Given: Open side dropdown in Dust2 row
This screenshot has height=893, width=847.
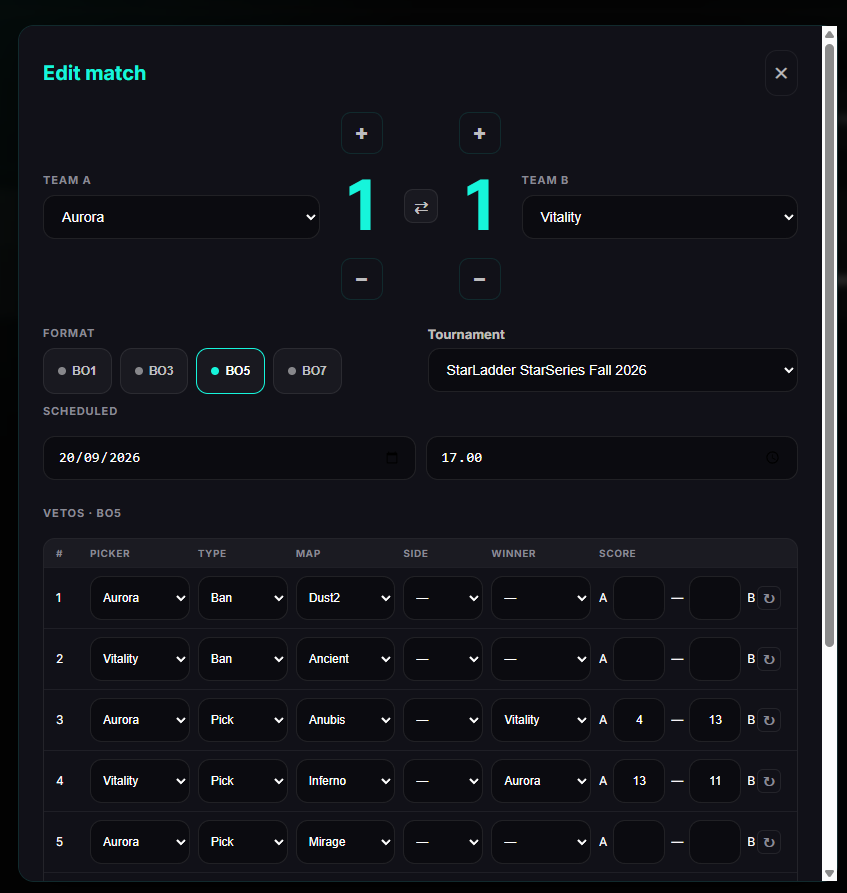Looking at the screenshot, I should click(443, 598).
